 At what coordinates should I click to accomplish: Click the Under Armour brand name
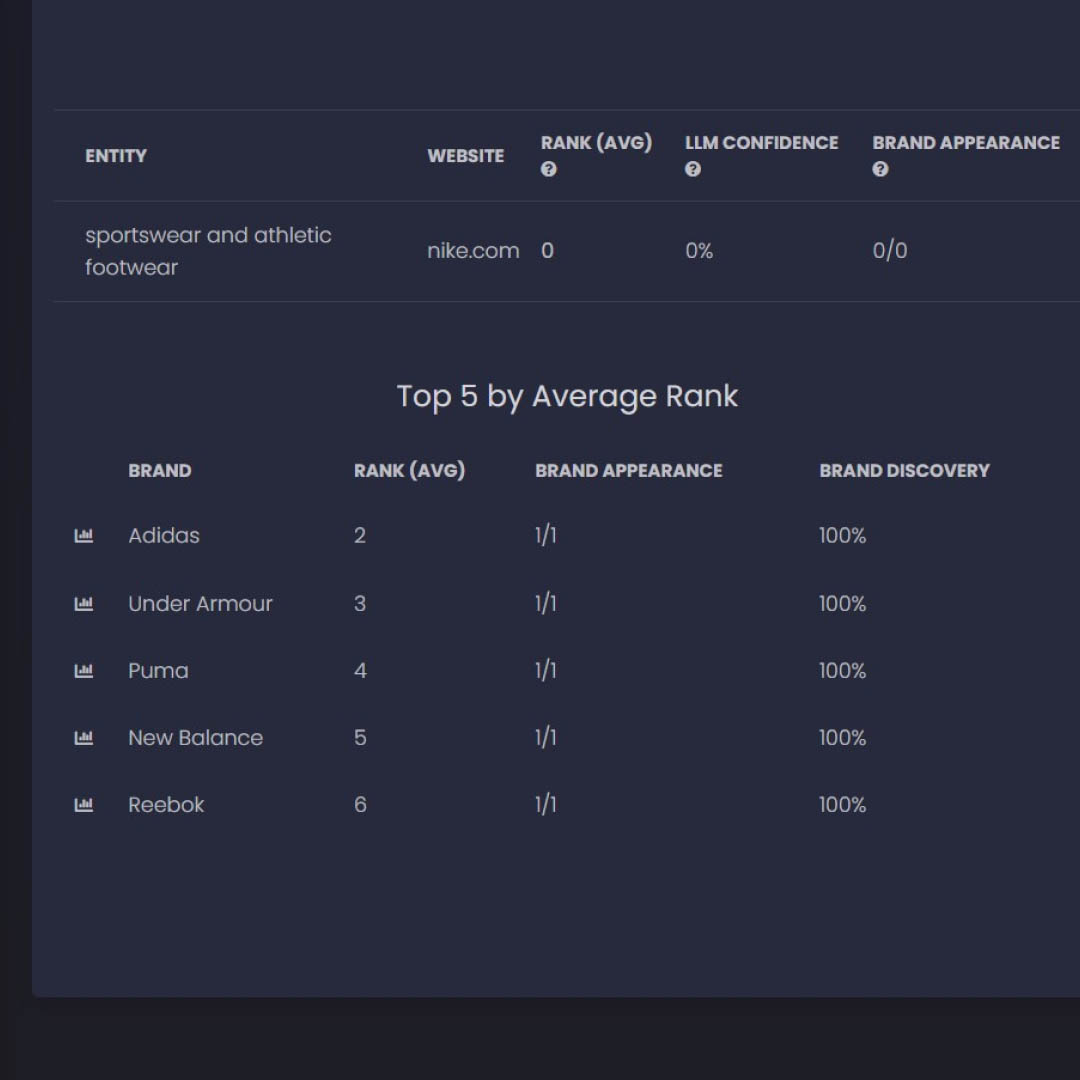(x=200, y=604)
